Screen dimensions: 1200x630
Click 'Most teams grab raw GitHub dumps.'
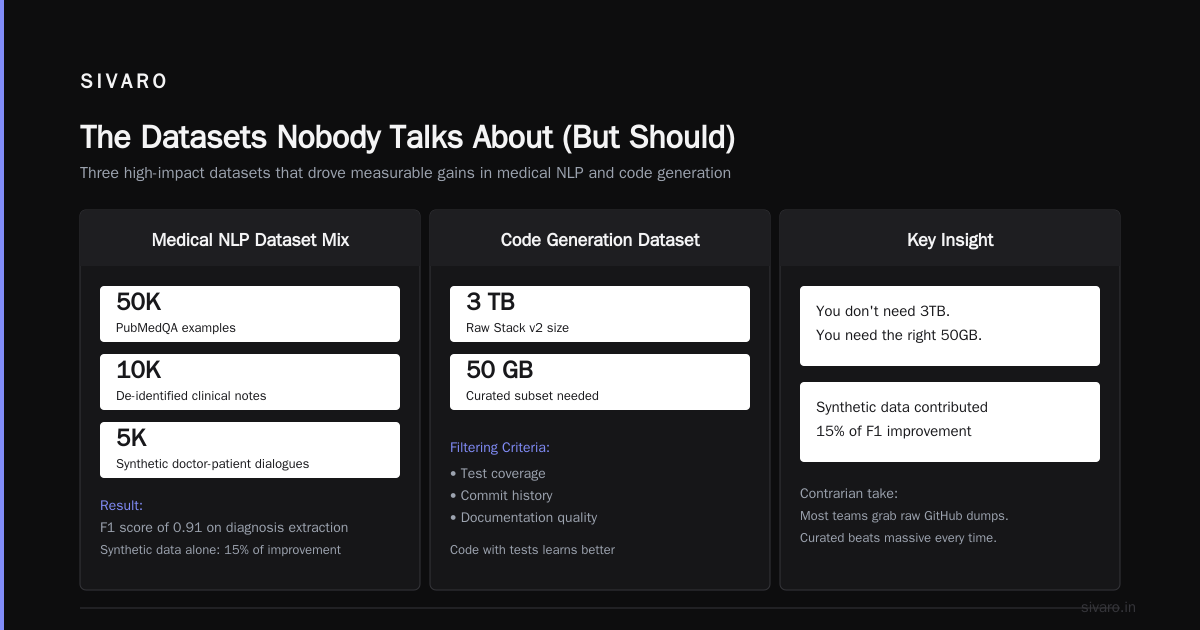pyautogui.click(x=904, y=516)
